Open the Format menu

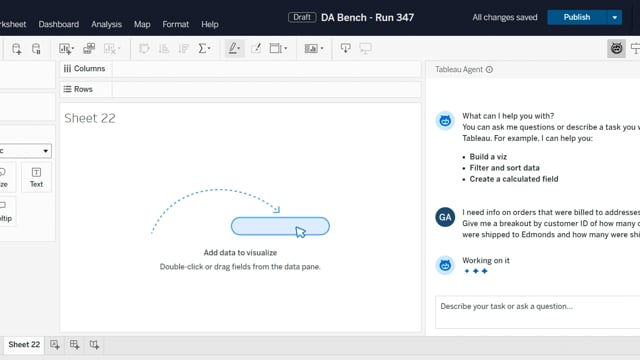[176, 24]
